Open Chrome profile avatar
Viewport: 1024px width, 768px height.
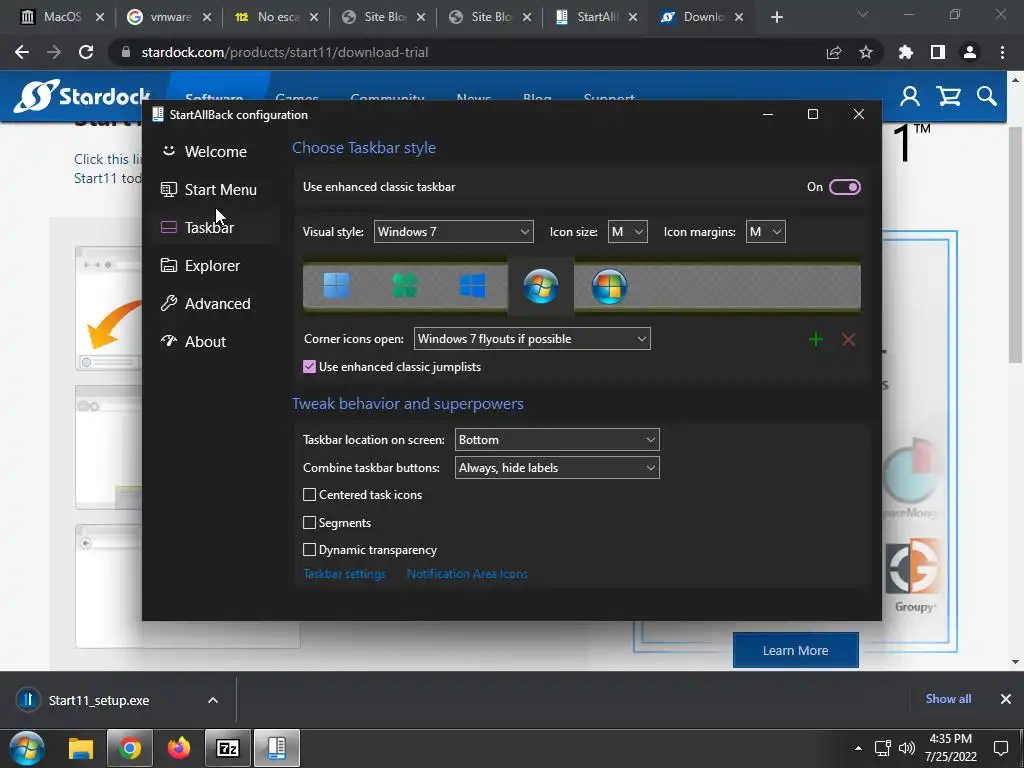pyautogui.click(x=970, y=52)
